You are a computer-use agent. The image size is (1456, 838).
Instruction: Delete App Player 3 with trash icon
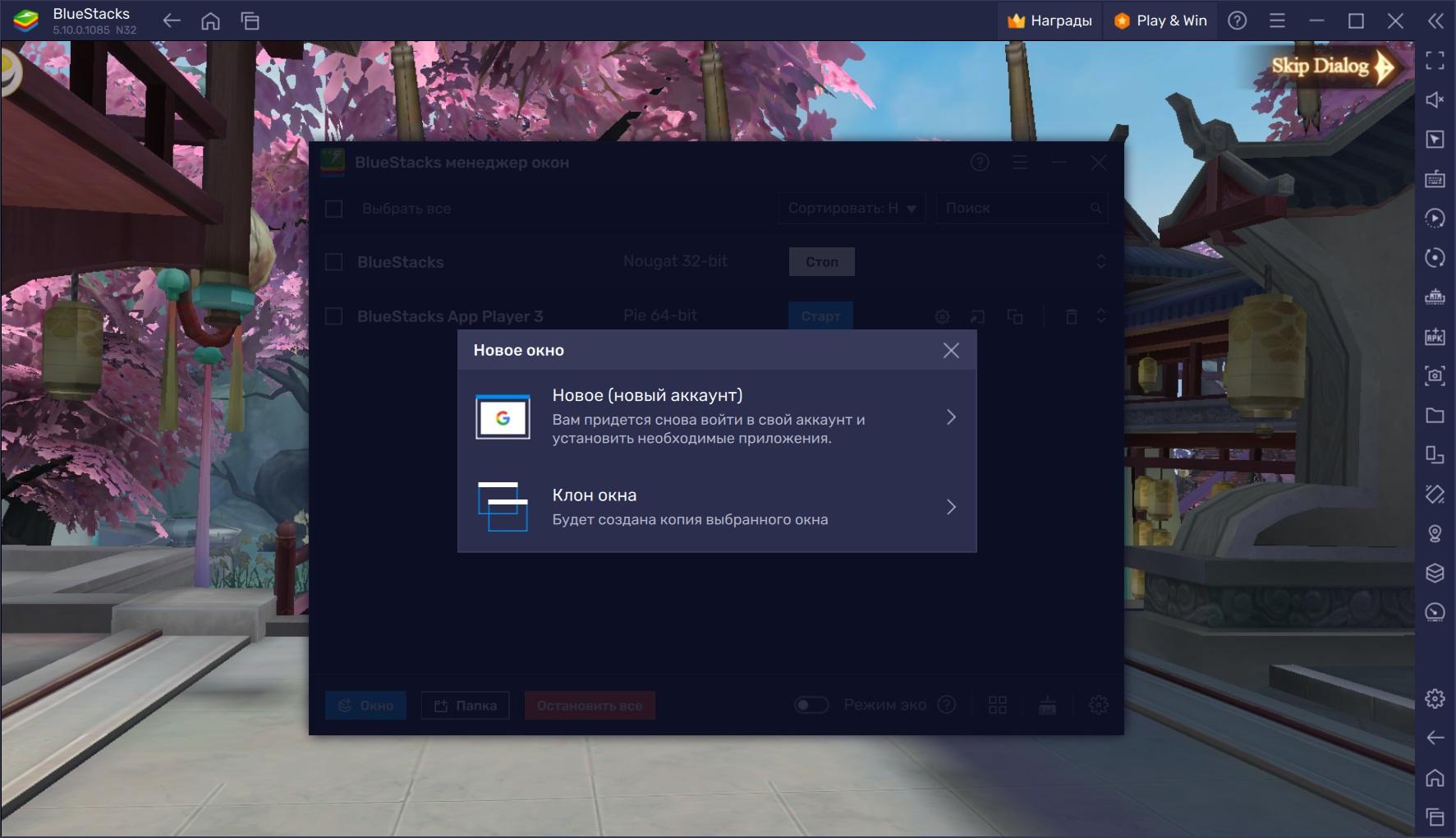click(1071, 316)
